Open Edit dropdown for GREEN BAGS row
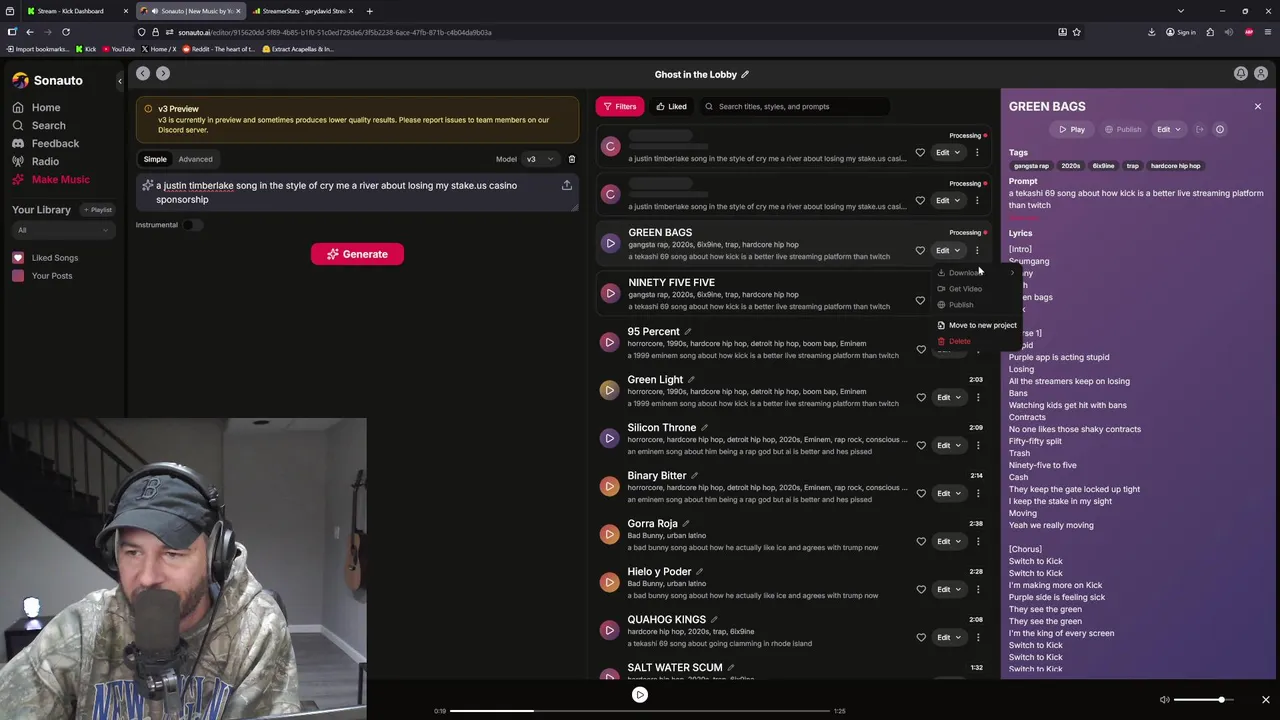This screenshot has width=1280, height=720. [x=948, y=250]
